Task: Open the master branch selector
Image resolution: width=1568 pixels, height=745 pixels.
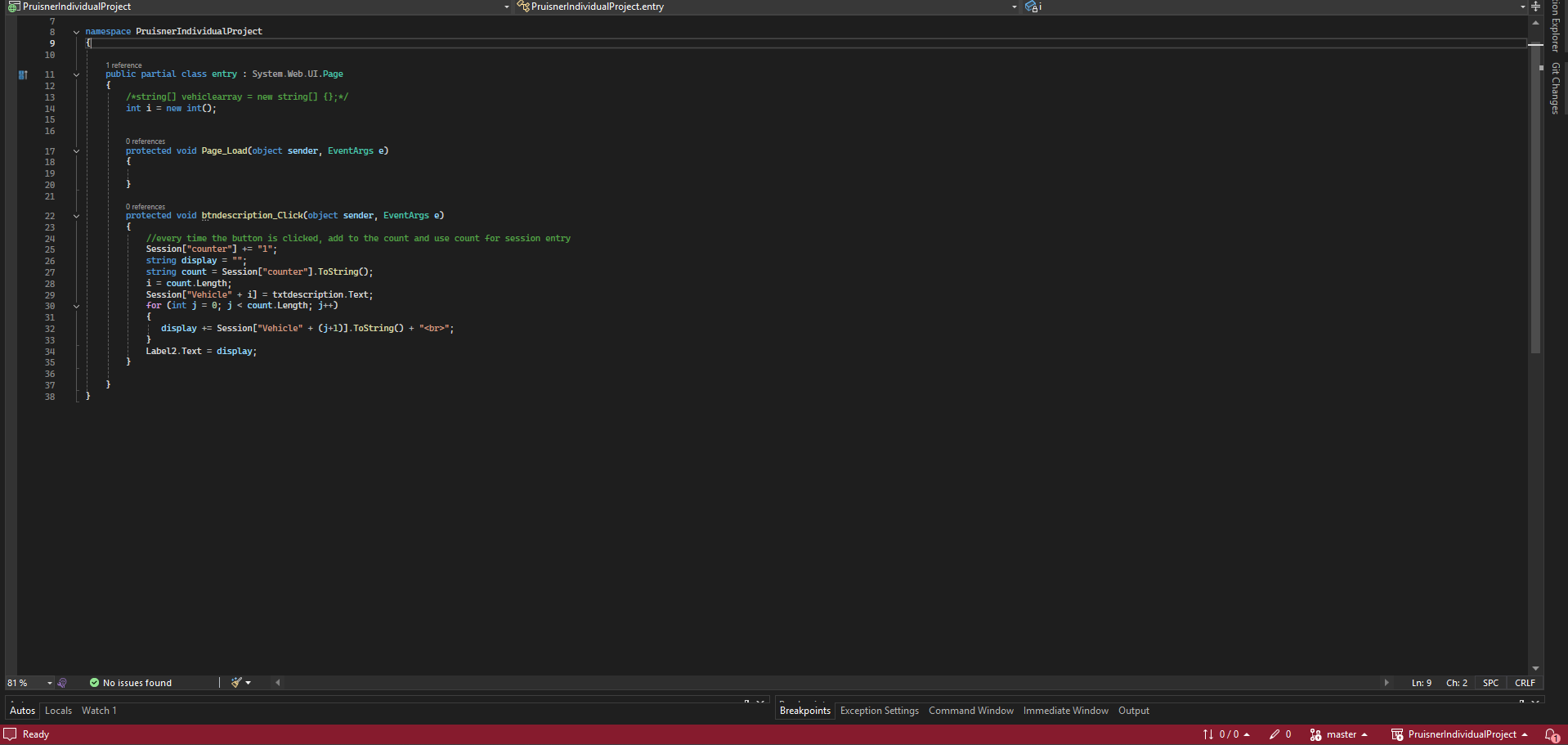Action: [1338, 734]
